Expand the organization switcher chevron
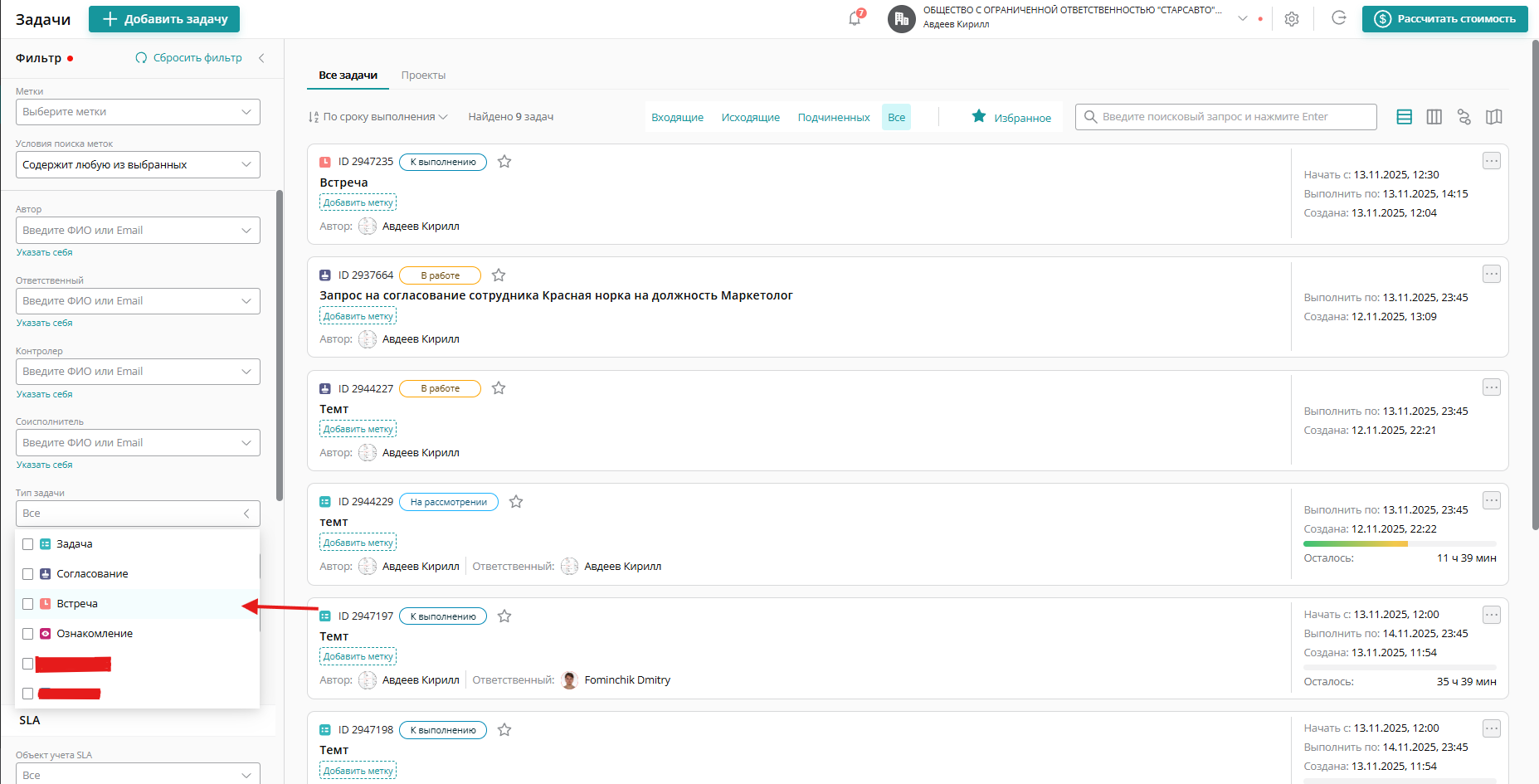 [1243, 18]
